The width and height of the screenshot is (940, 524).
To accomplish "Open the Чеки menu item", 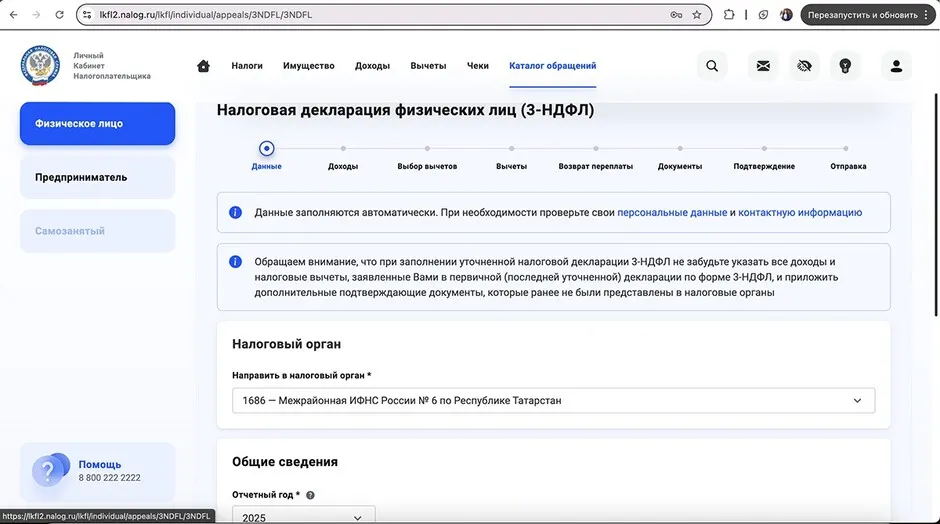I will coord(478,66).
